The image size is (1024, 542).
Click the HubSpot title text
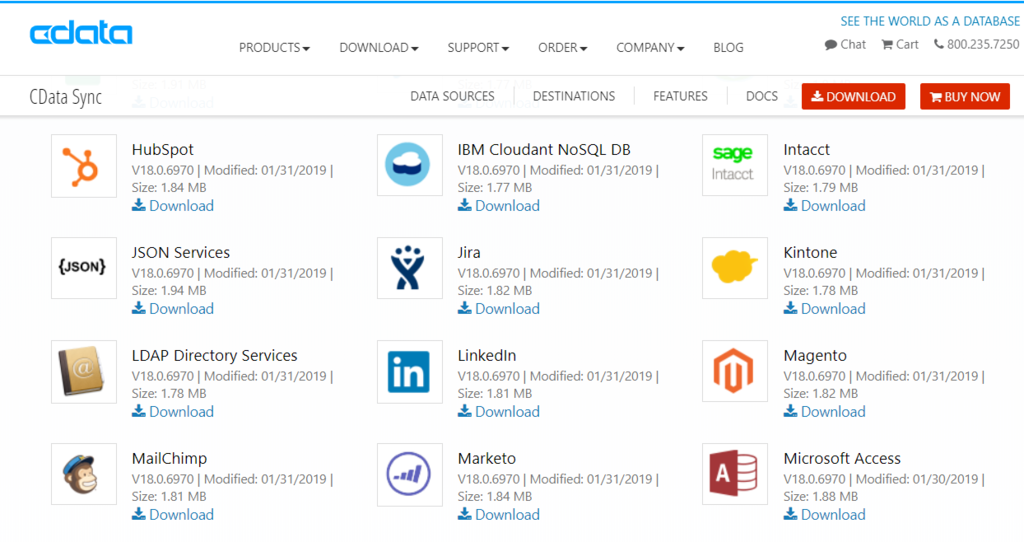tap(163, 150)
